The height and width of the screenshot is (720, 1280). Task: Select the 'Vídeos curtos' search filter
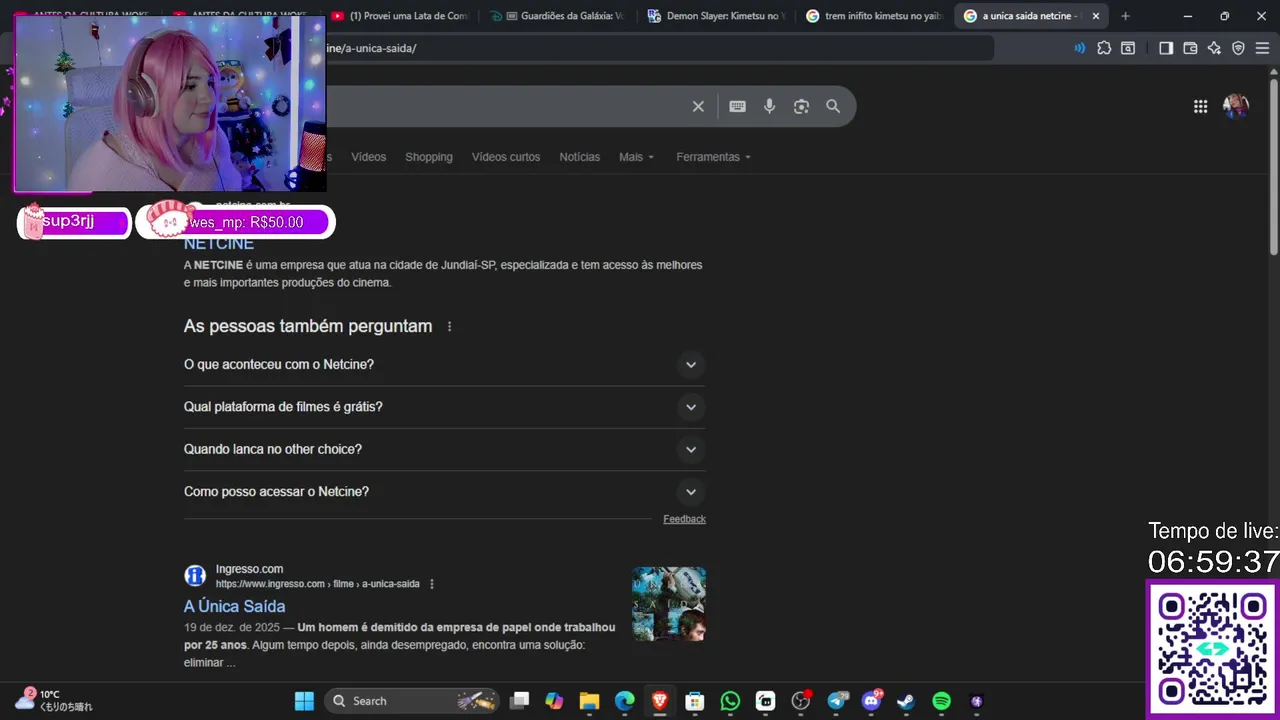coord(506,157)
